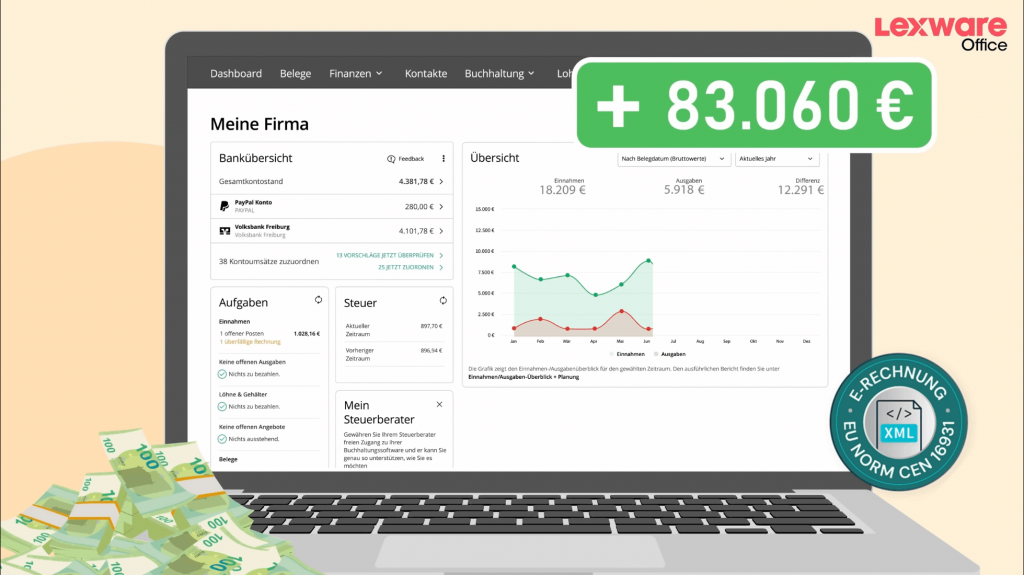This screenshot has width=1024, height=575.
Task: Click the check icon under Keine offenen Ausgaben
Action: coord(222,374)
